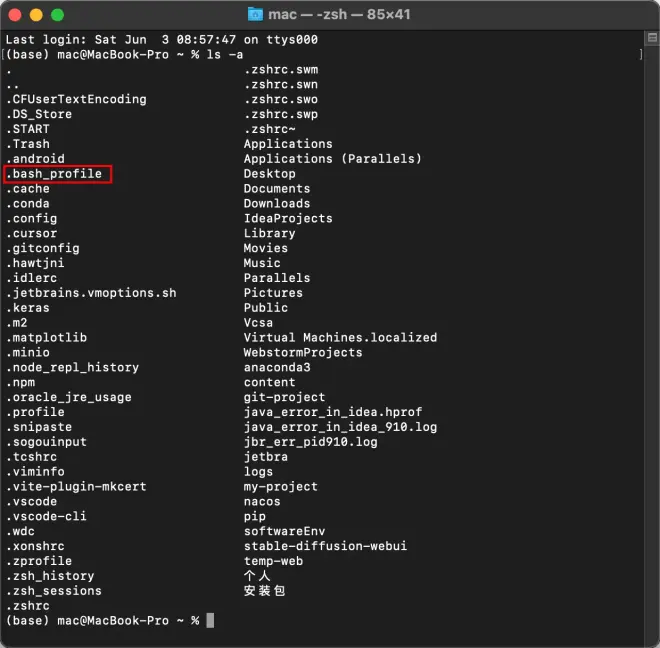Click 'Applications (Parallels)' in the listing
The image size is (660, 648).
[x=333, y=159]
